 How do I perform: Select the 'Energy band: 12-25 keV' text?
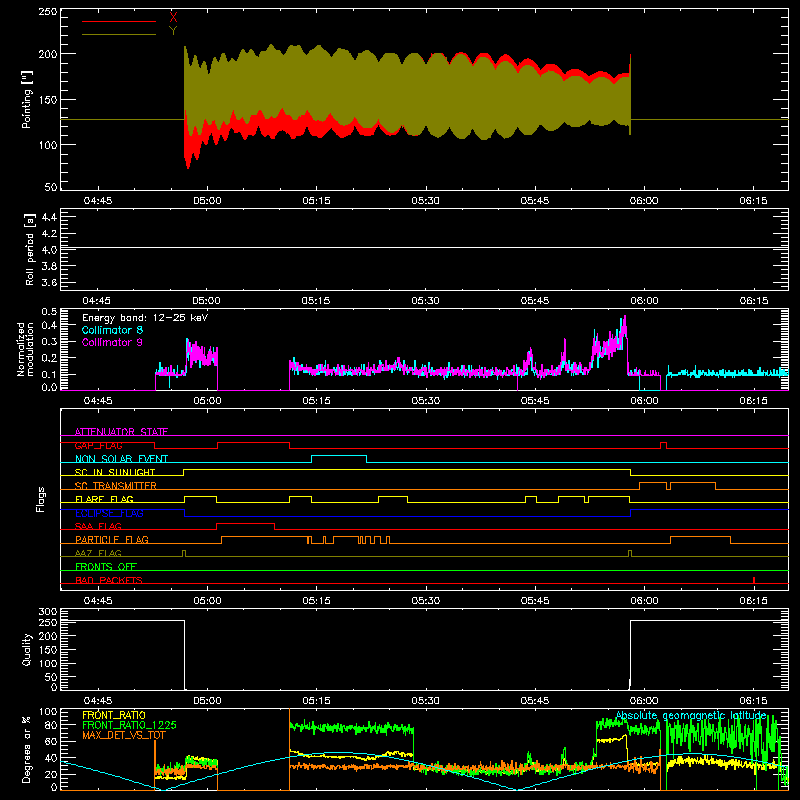point(145,318)
